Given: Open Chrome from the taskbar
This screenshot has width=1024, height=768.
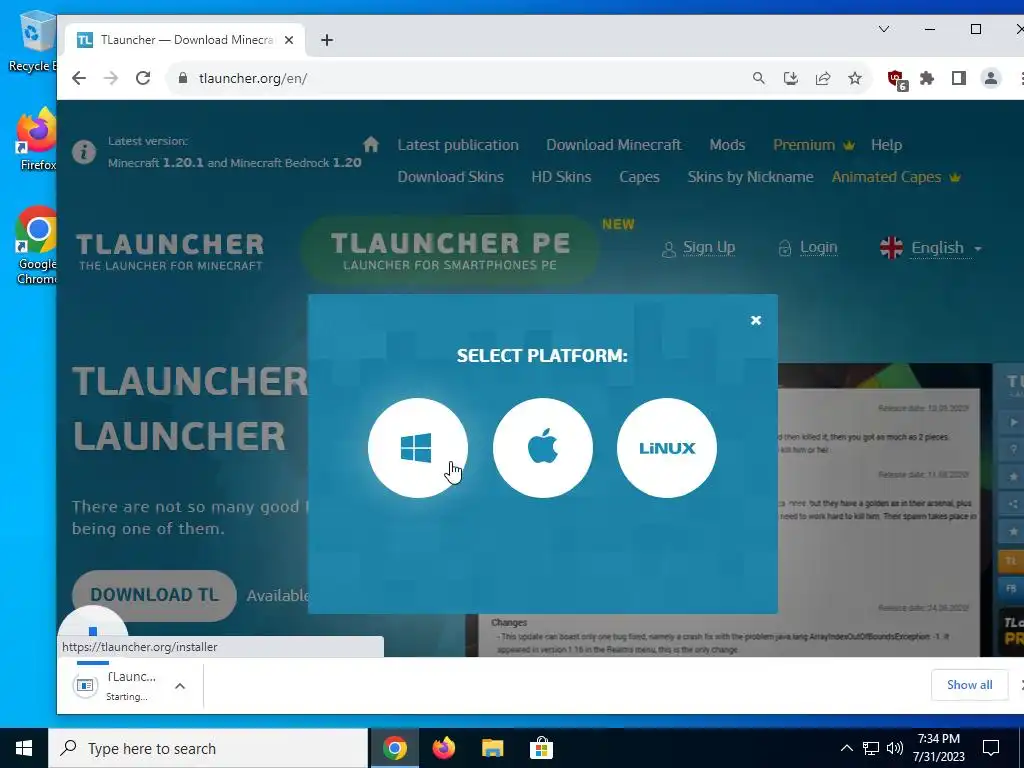Looking at the screenshot, I should pos(394,748).
